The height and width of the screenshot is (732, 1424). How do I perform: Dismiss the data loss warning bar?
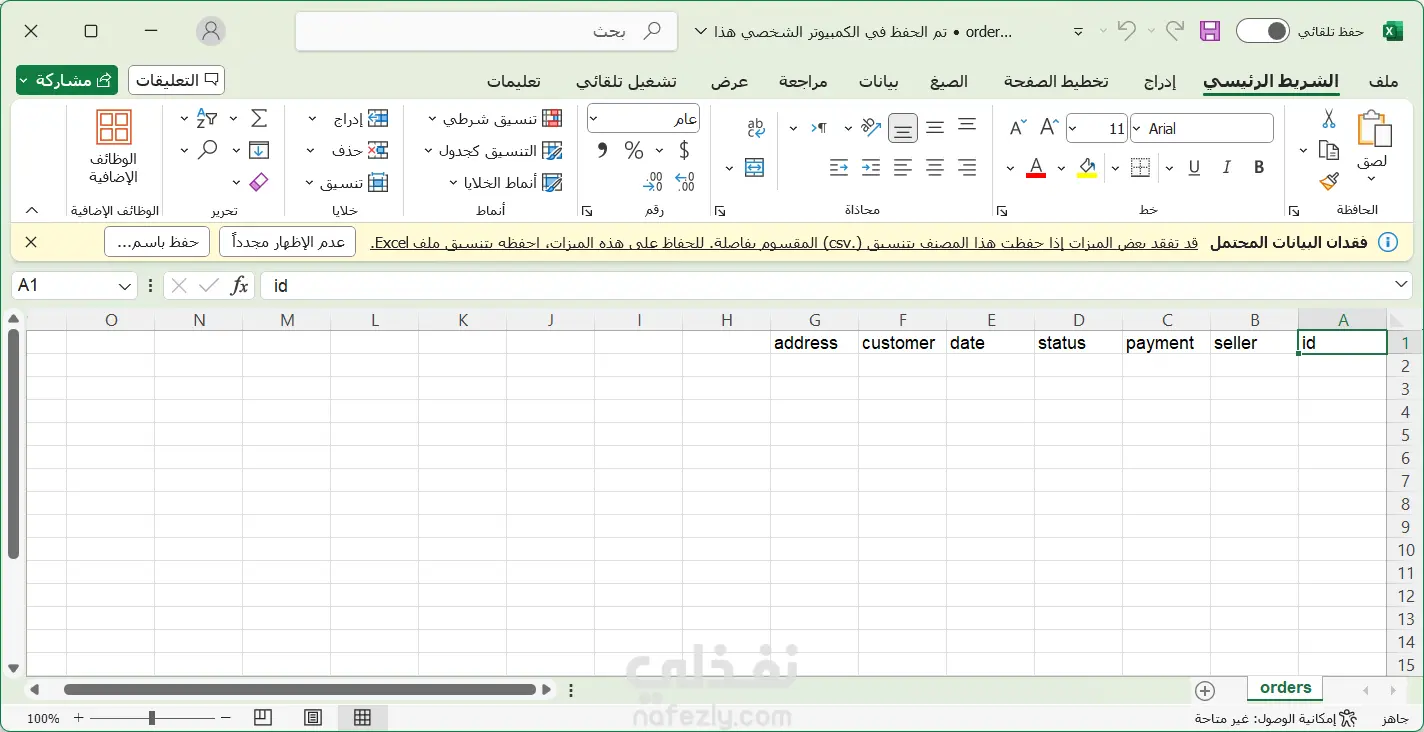pyautogui.click(x=31, y=242)
